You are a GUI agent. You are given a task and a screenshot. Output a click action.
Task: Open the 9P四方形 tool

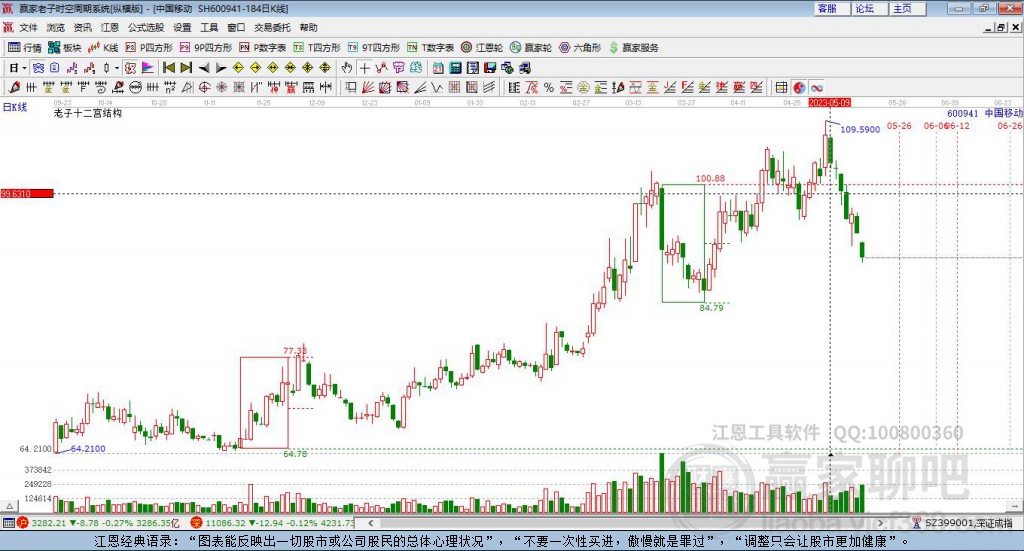click(x=206, y=48)
